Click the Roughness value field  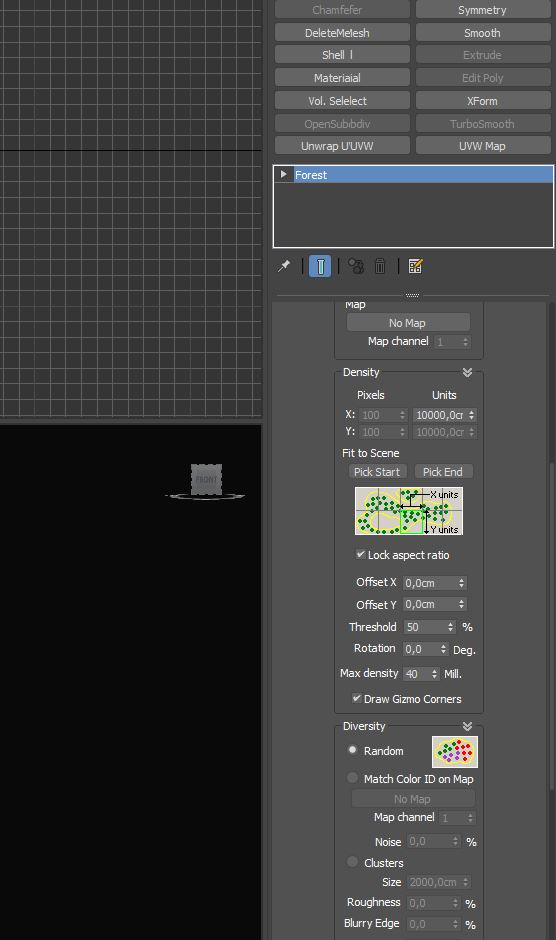[429, 903]
